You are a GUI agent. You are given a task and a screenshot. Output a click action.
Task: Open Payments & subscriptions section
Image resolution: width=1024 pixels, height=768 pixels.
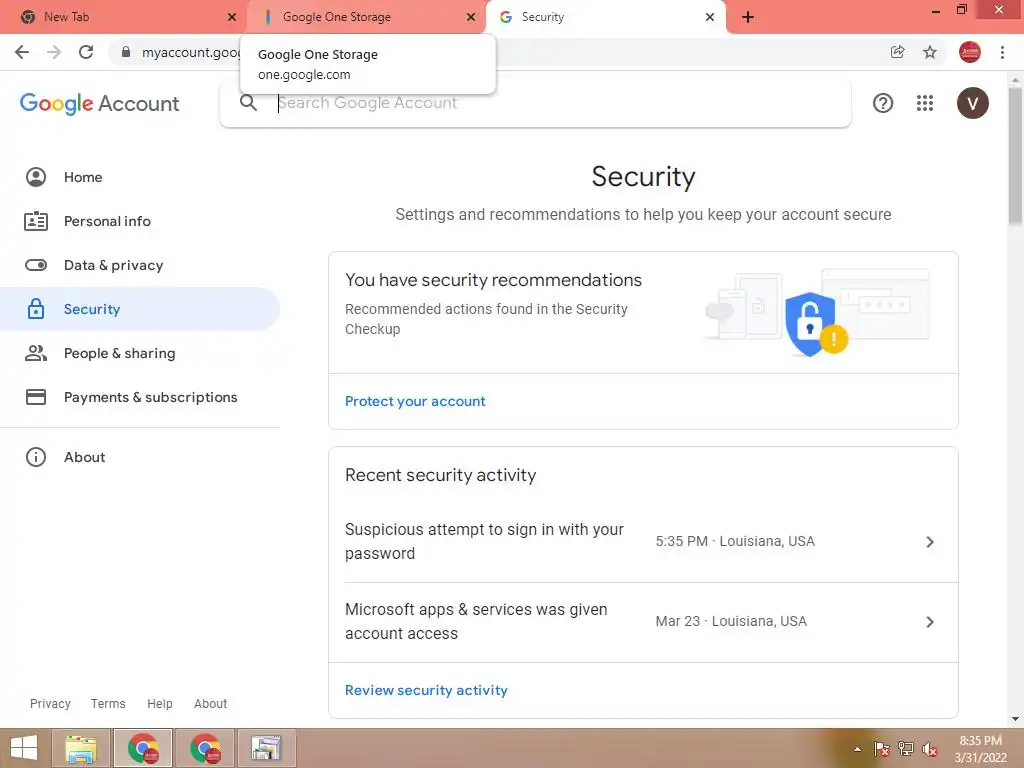pyautogui.click(x=151, y=397)
